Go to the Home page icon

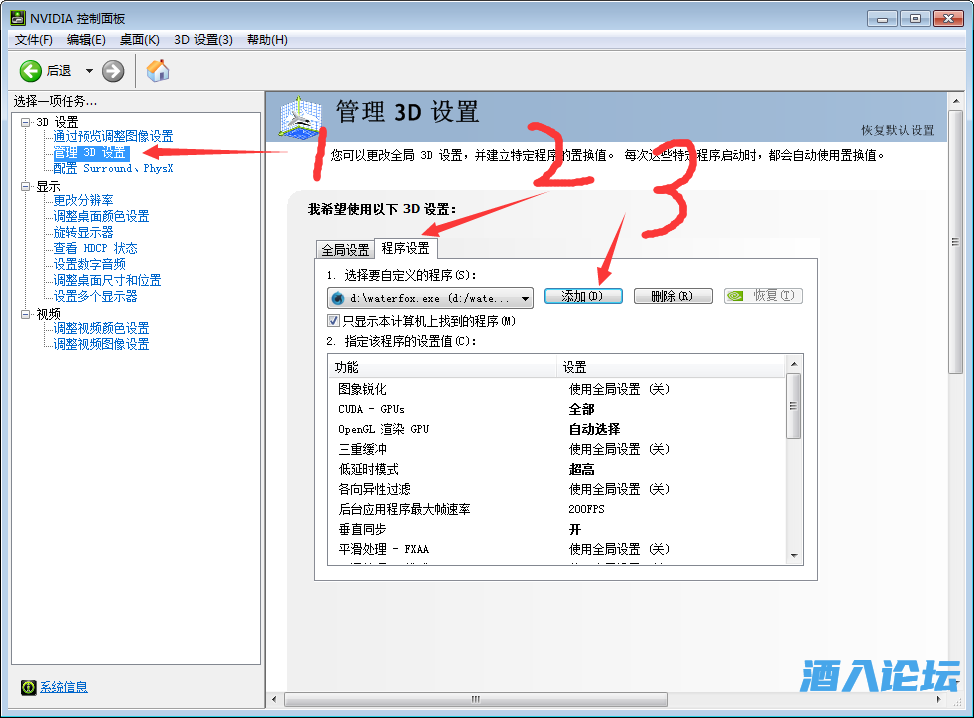tap(158, 70)
